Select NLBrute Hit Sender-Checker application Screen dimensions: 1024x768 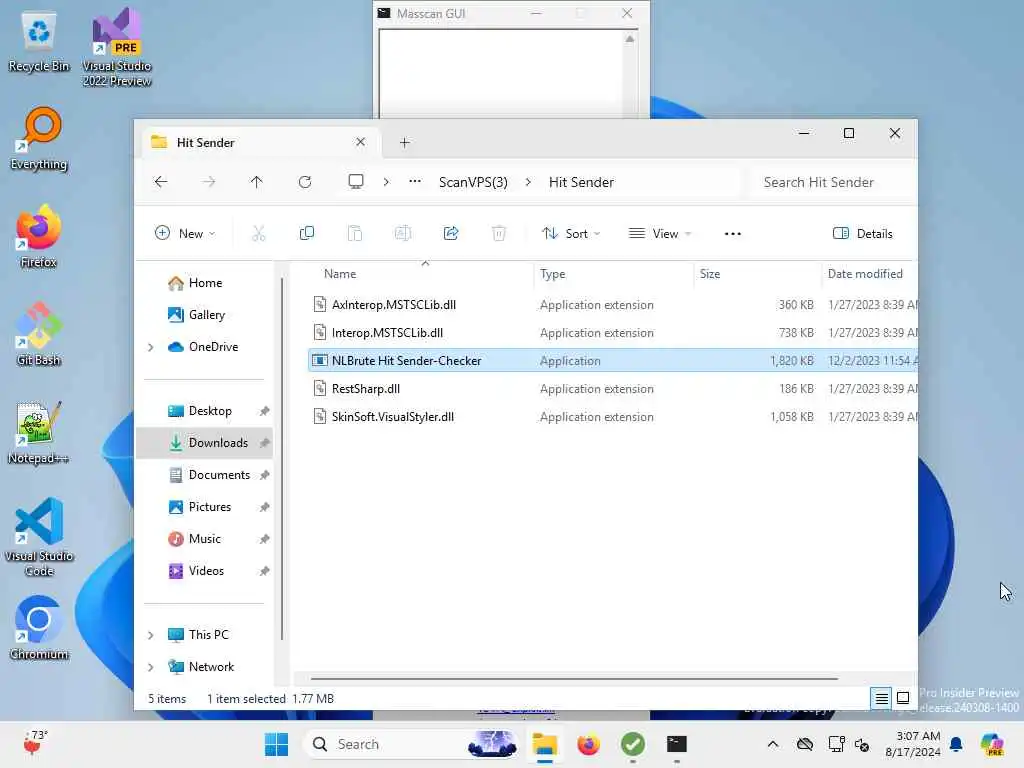point(613,360)
